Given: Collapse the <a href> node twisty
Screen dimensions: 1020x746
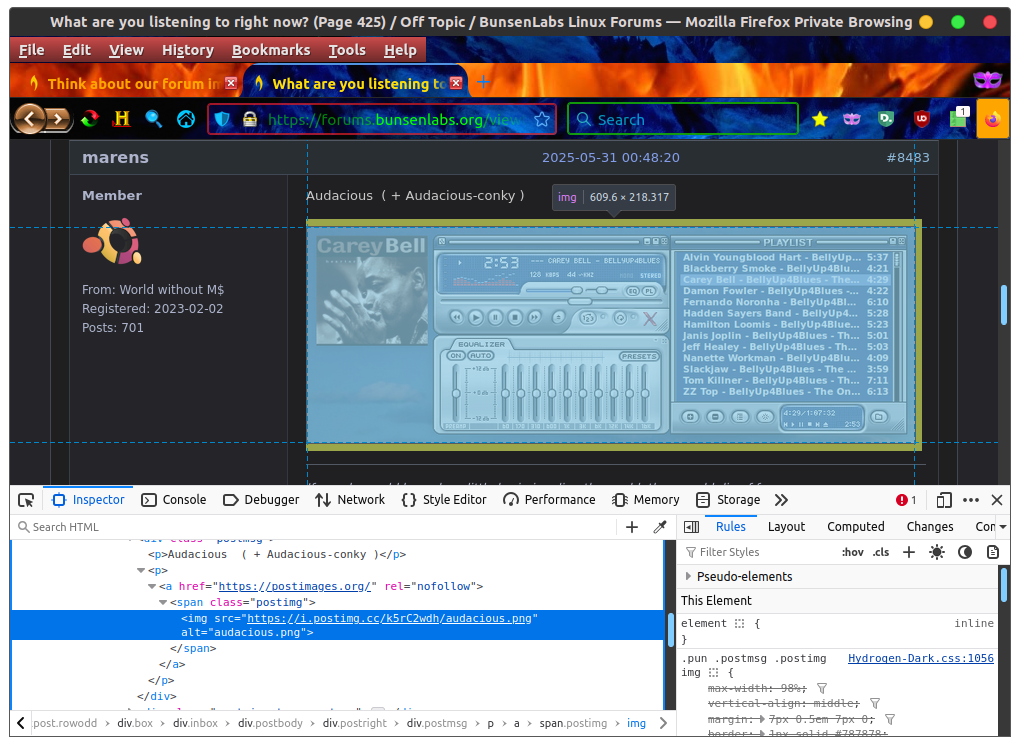Looking at the screenshot, I should pos(152,587).
